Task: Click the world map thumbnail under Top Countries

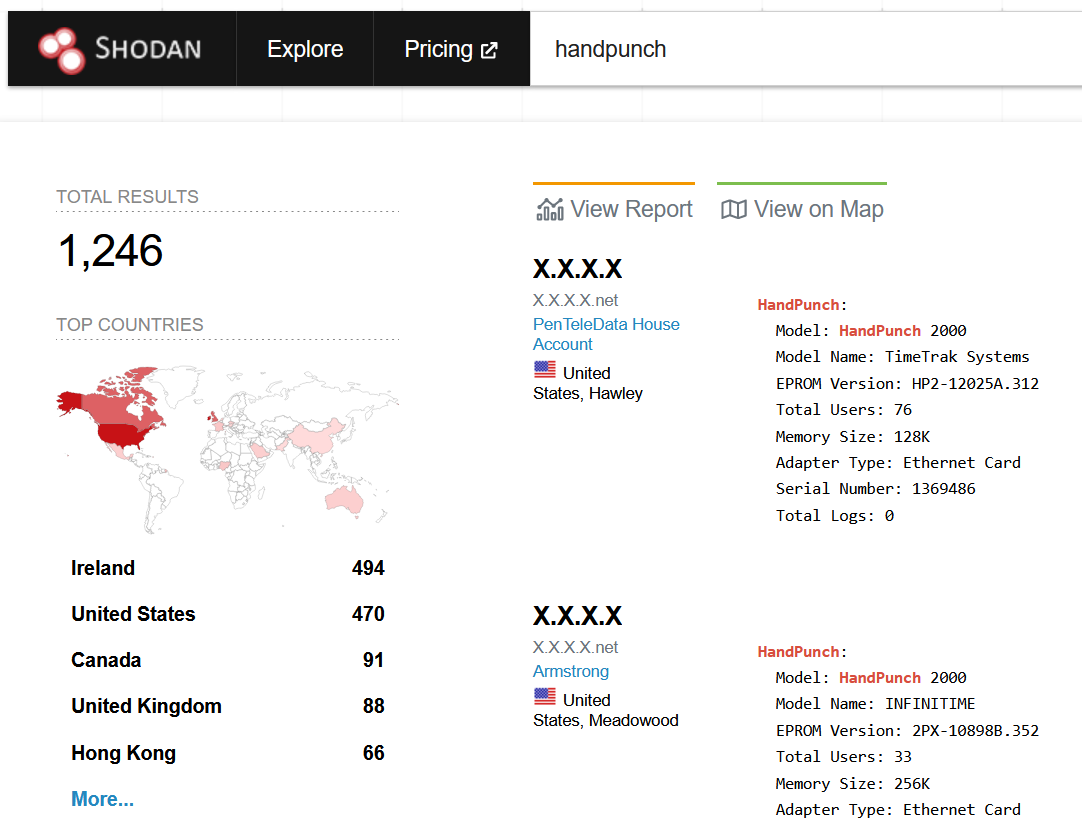Action: coord(228,449)
